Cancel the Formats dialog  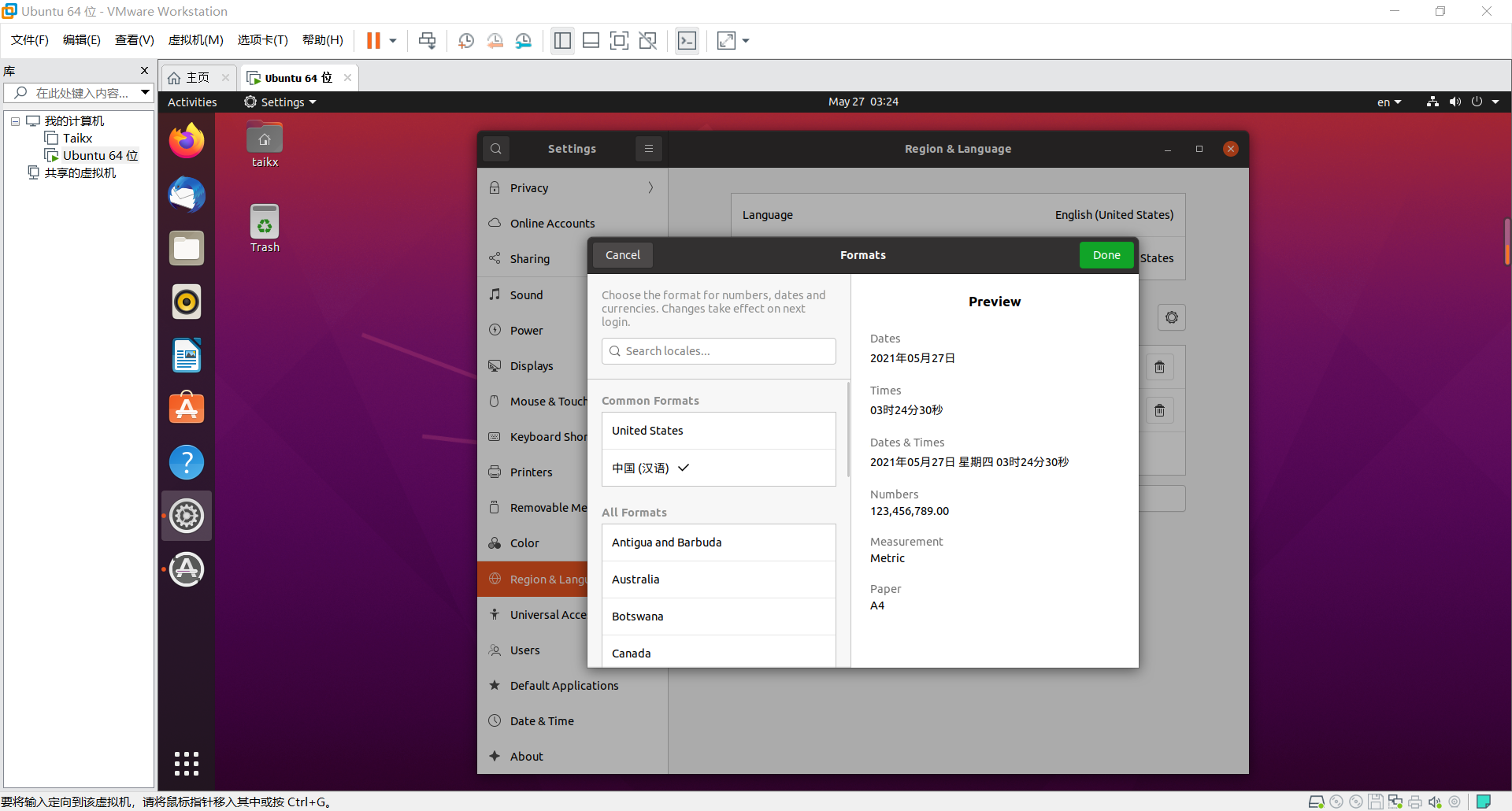tap(622, 254)
